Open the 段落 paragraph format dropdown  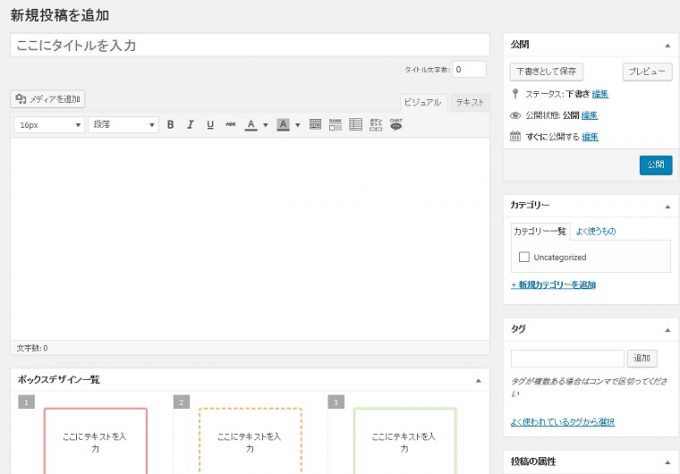point(123,125)
